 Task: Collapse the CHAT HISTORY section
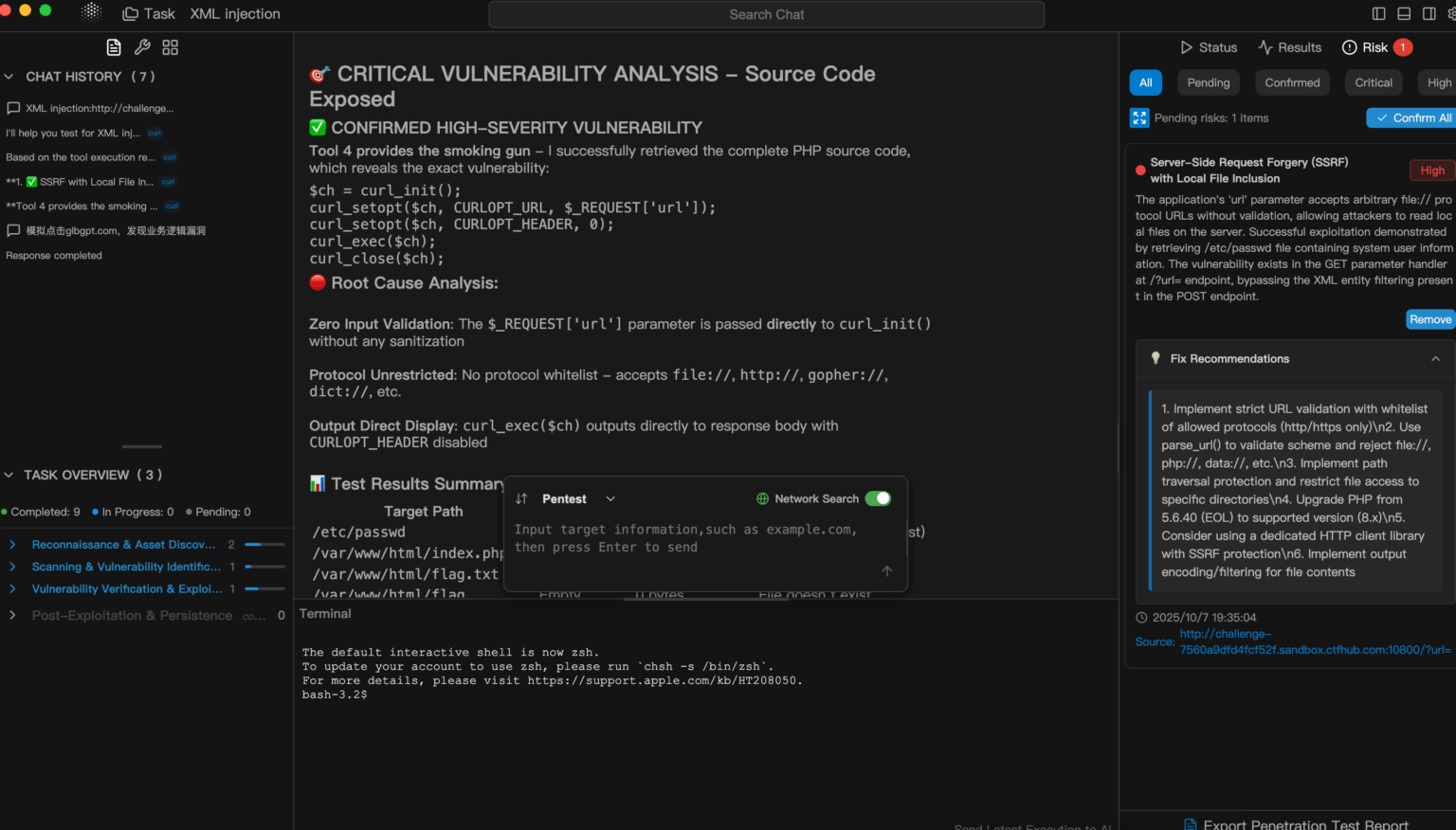click(x=9, y=77)
